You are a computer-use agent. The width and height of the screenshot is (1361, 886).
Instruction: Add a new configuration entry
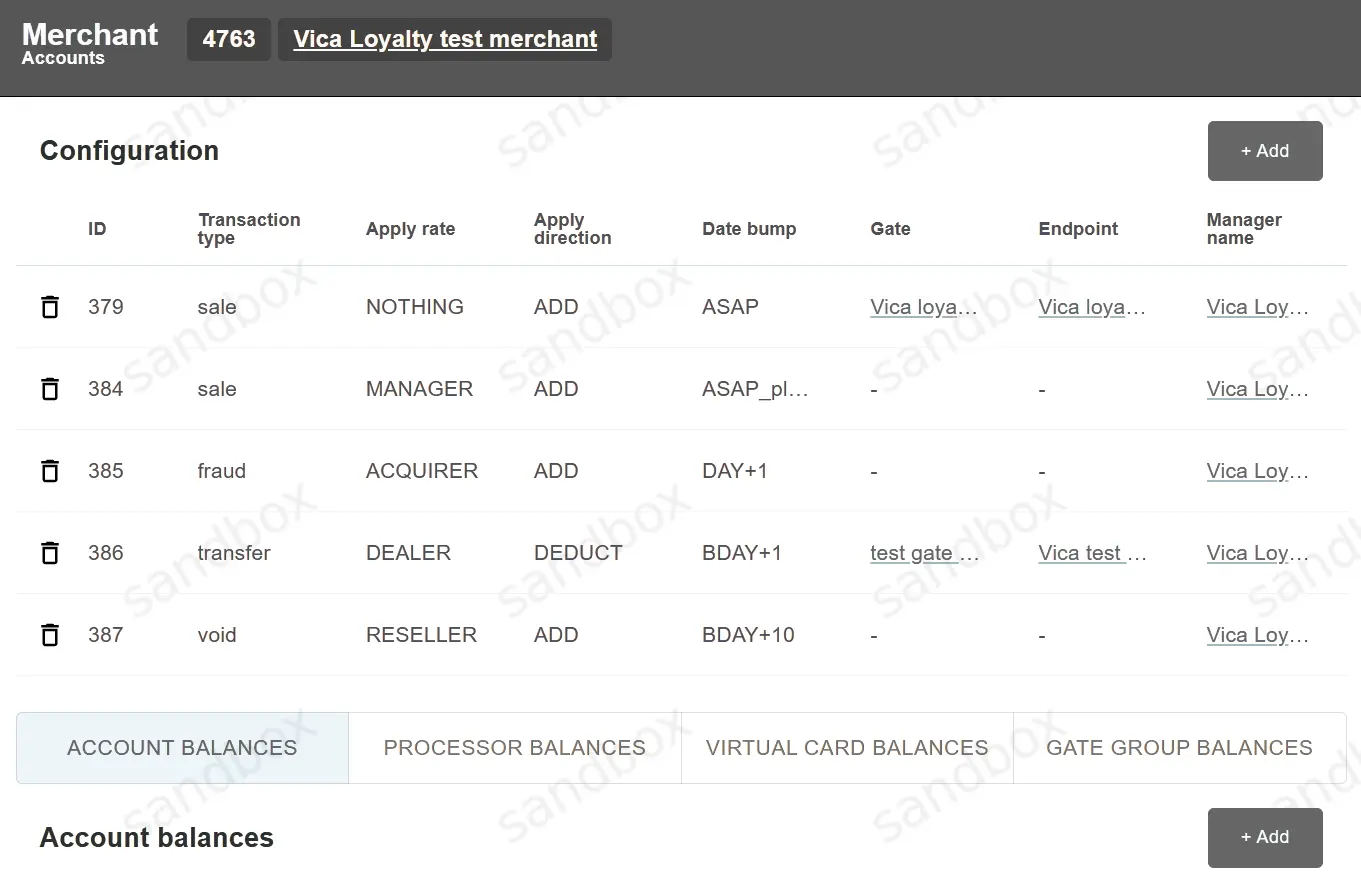click(1264, 151)
